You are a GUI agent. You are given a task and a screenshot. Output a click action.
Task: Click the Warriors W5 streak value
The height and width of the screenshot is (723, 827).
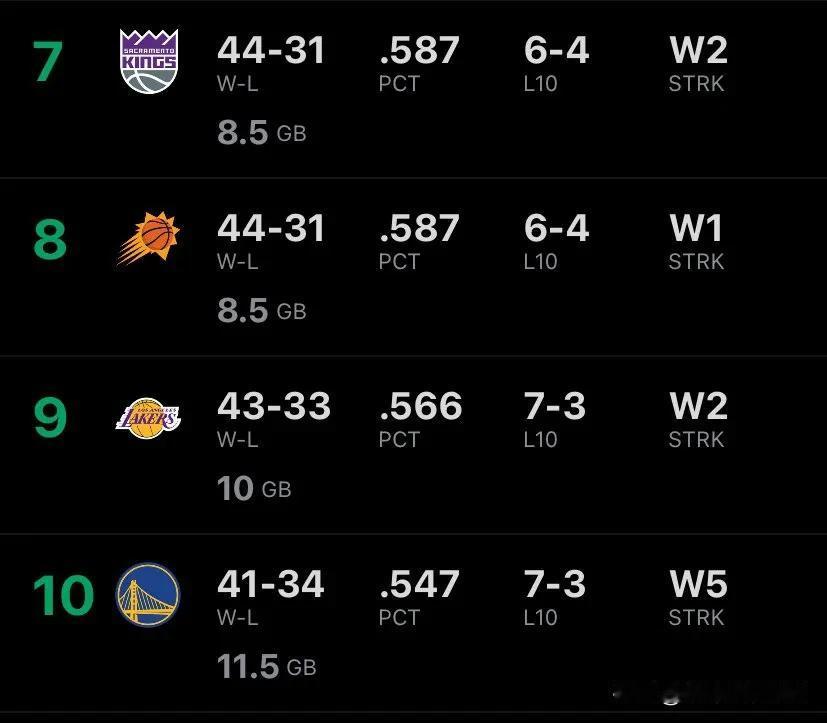click(698, 584)
